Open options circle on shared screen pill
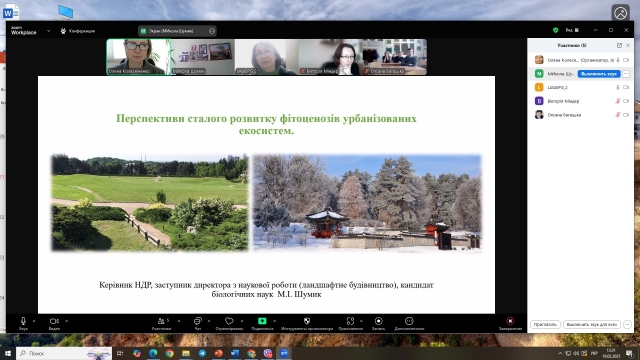640x360 pixels. (x=212, y=31)
